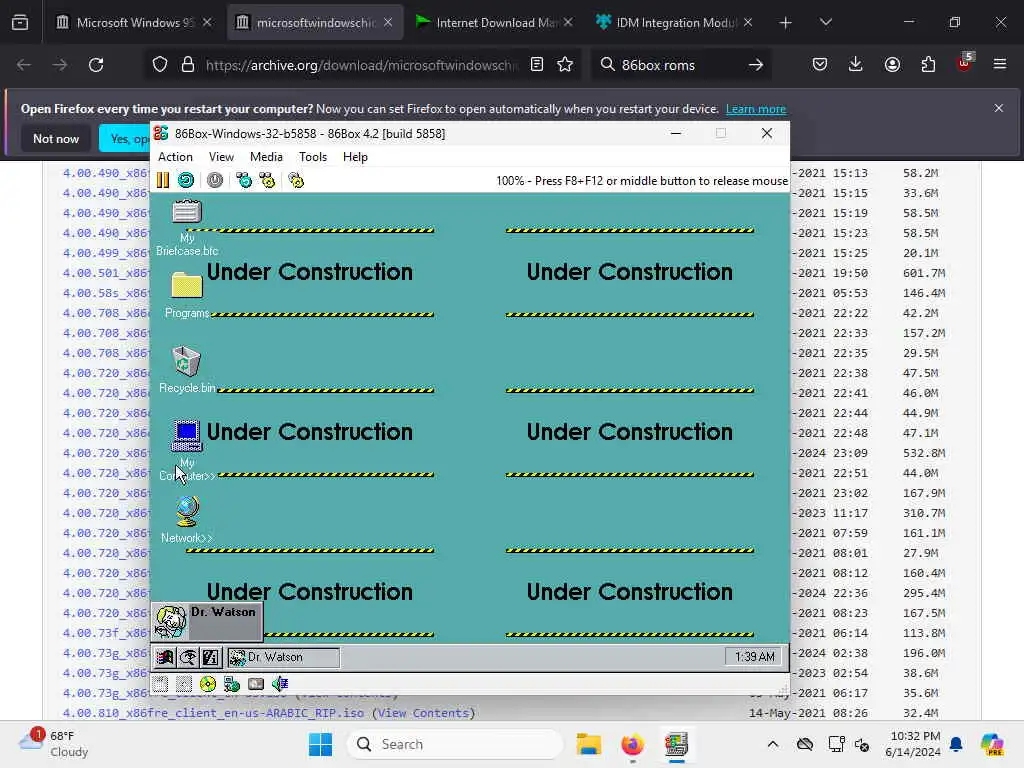Open a new Firefox tab with plus button
Screen dimensions: 1024x768
coord(786,23)
